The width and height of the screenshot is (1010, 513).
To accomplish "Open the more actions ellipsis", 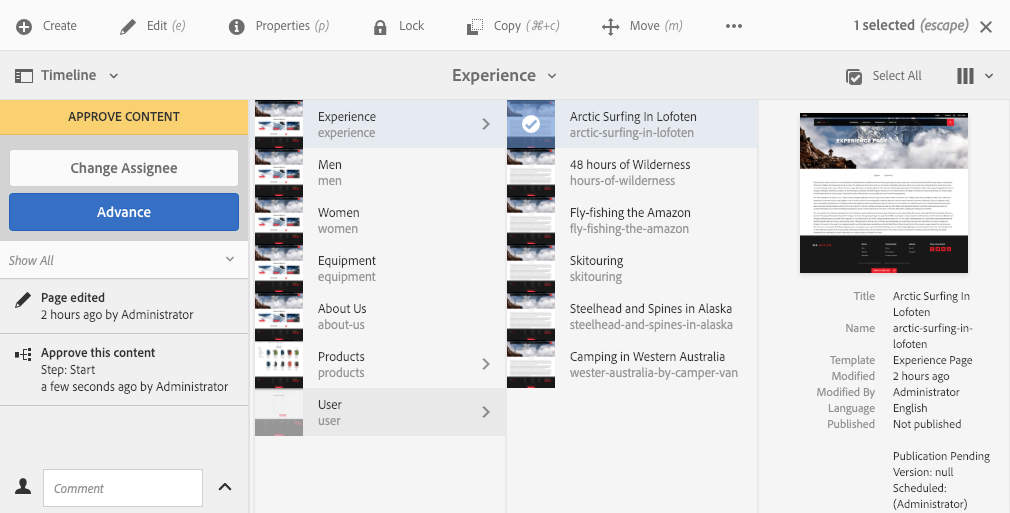I will pyautogui.click(x=734, y=26).
